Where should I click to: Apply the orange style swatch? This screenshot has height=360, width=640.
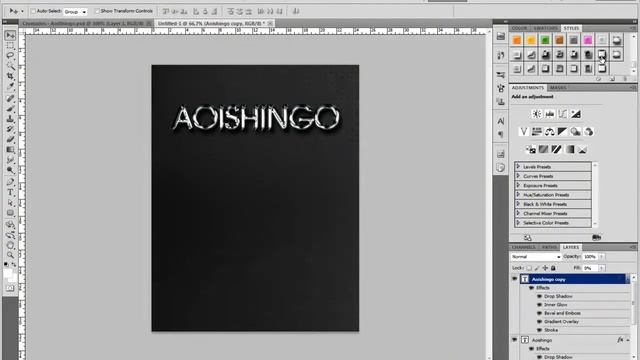point(517,40)
